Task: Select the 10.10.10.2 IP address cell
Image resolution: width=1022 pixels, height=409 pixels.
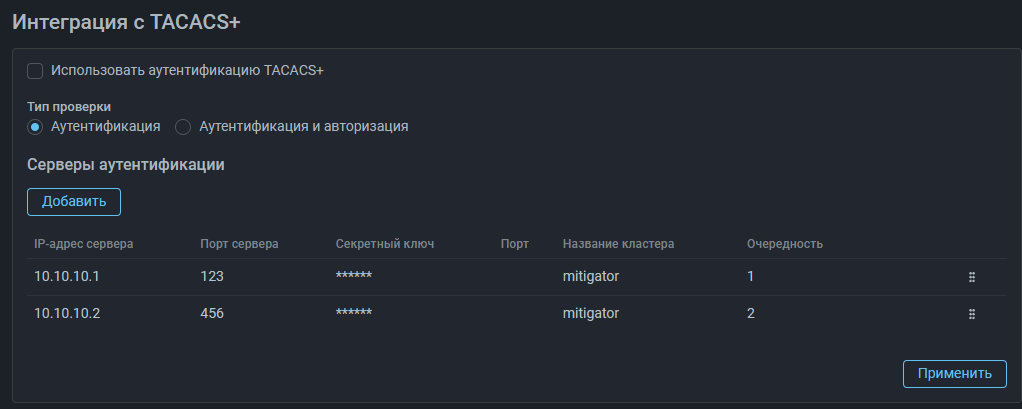Action: (67, 313)
